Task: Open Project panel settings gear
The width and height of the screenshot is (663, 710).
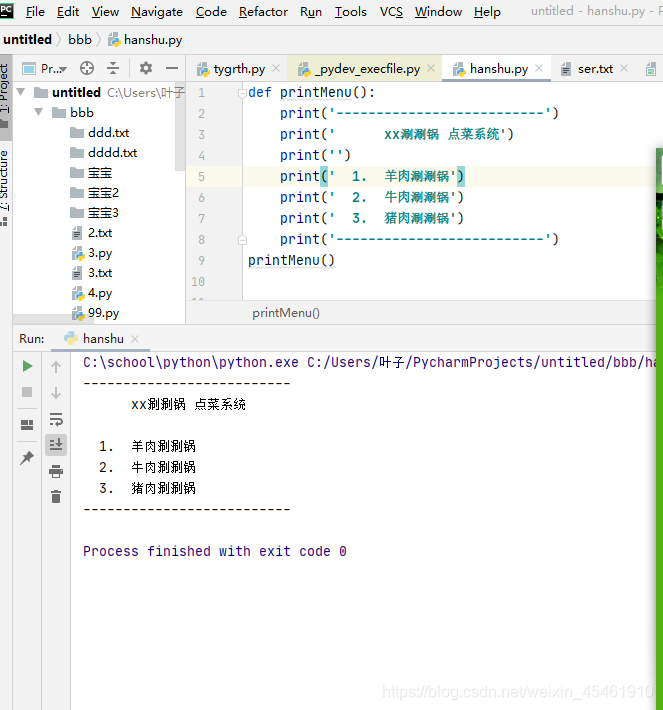Action: 145,68
